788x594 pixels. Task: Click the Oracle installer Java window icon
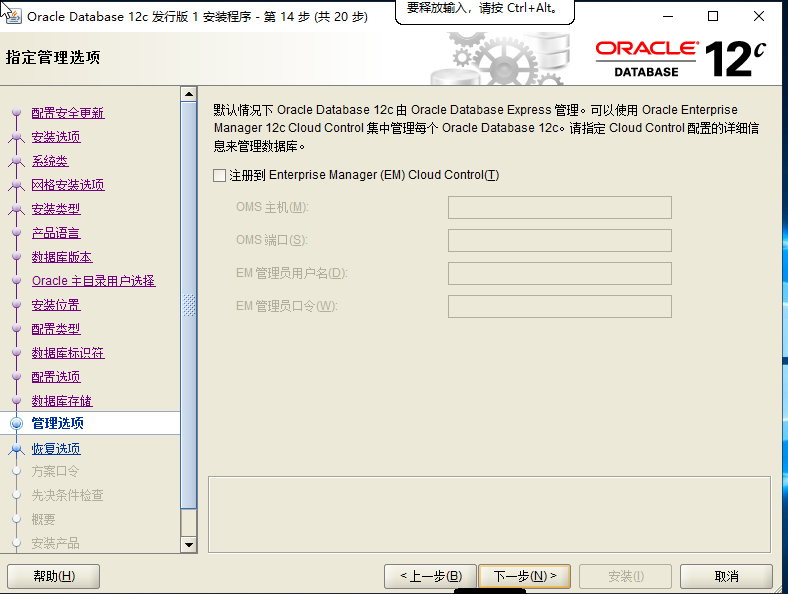coord(12,16)
